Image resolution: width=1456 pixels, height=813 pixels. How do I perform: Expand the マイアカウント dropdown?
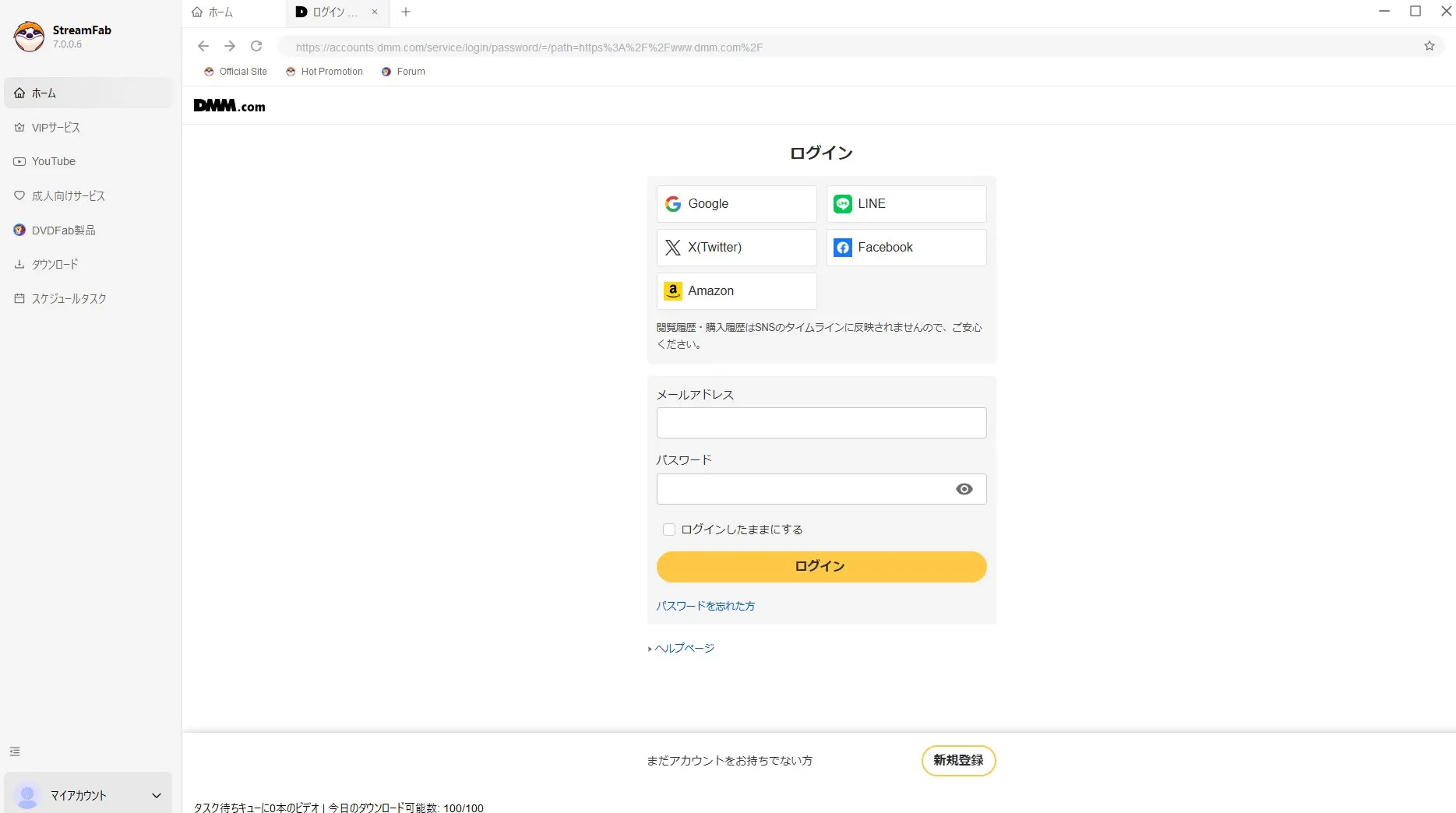point(157,795)
